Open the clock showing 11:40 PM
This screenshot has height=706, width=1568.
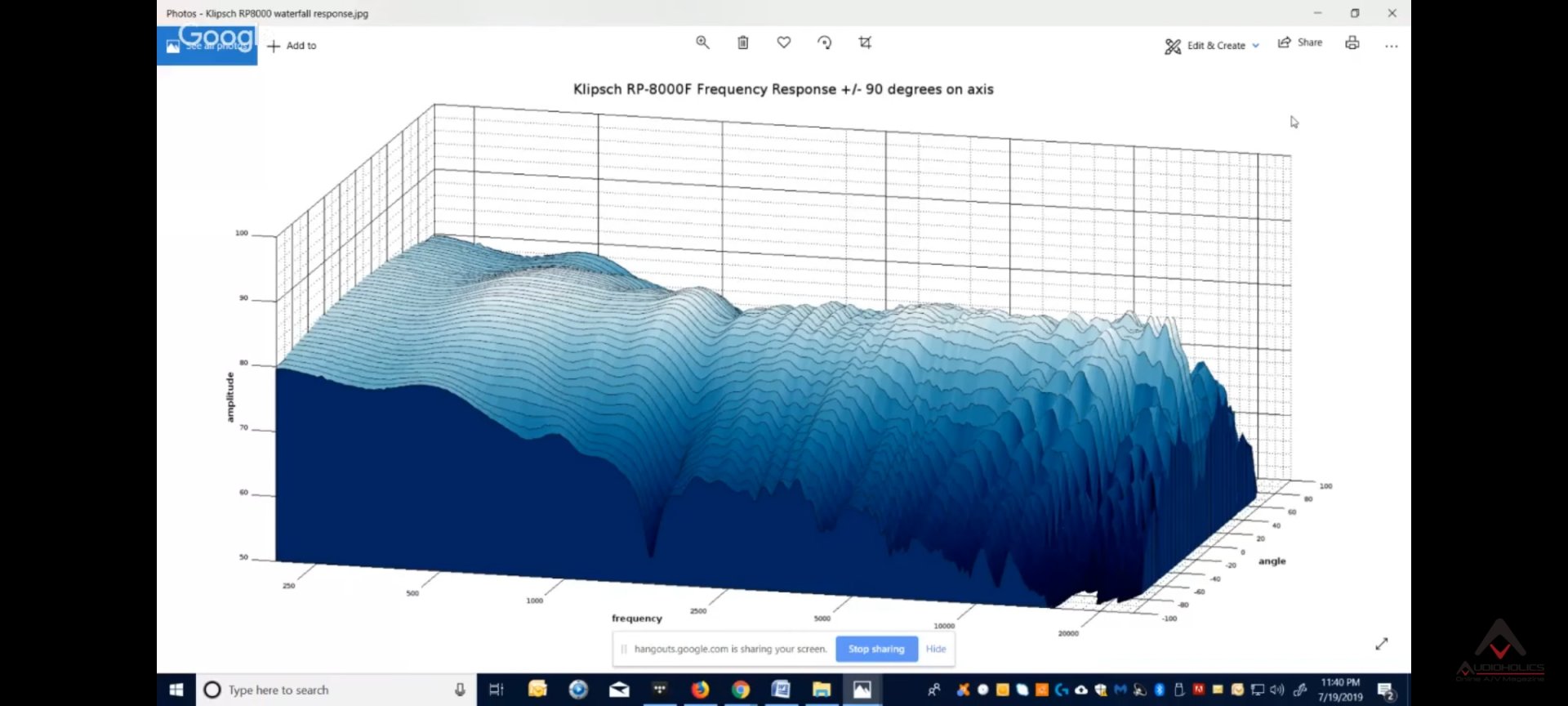pyautogui.click(x=1340, y=690)
